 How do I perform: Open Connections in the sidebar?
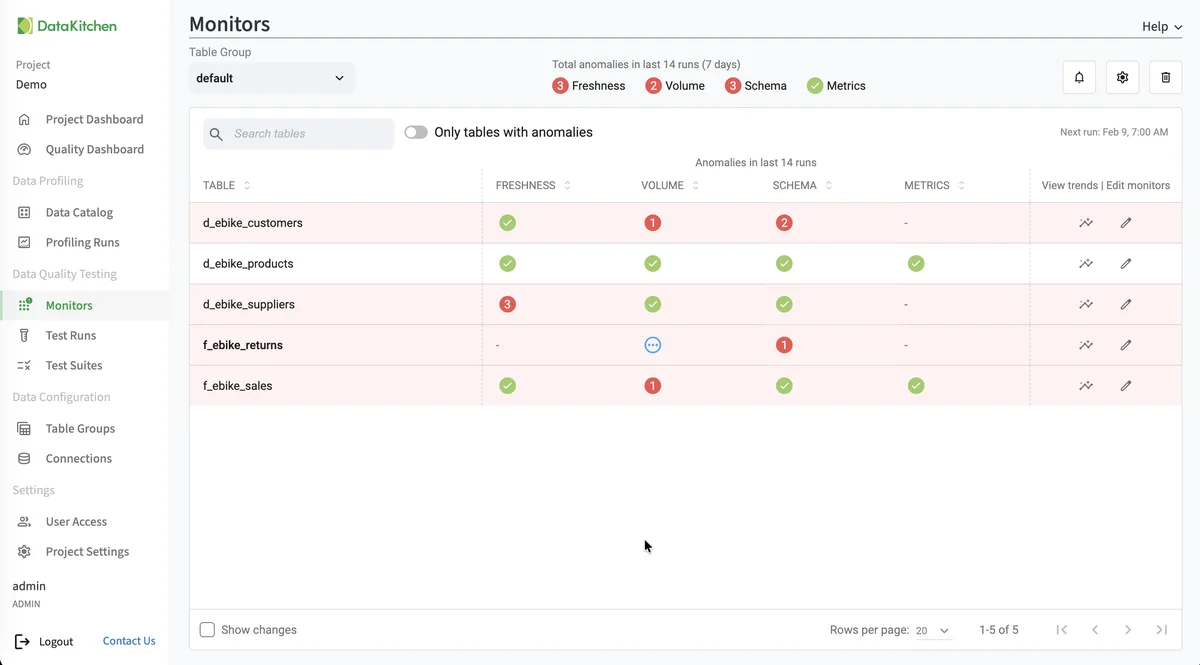pos(78,458)
